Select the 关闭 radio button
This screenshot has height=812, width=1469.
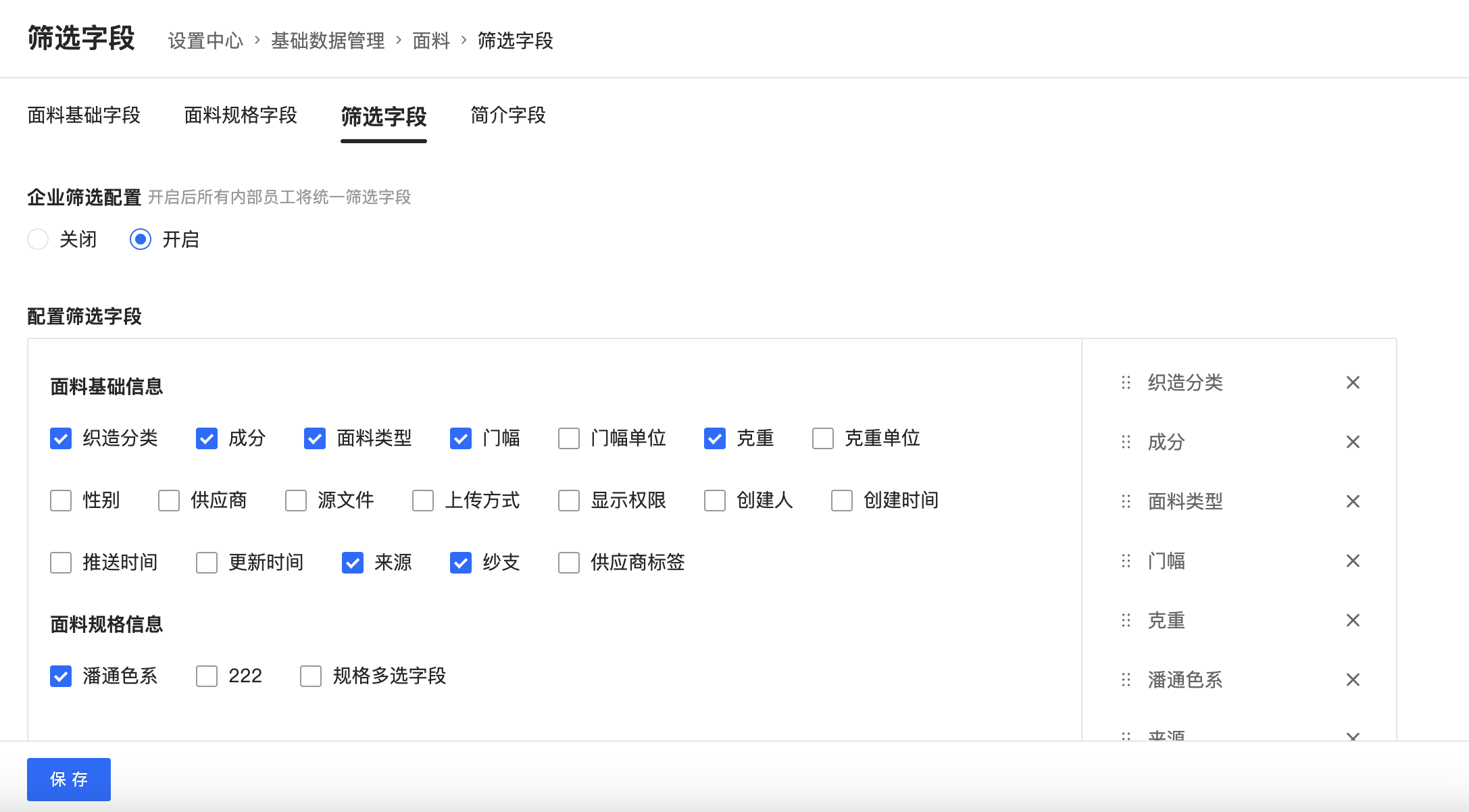tap(38, 239)
